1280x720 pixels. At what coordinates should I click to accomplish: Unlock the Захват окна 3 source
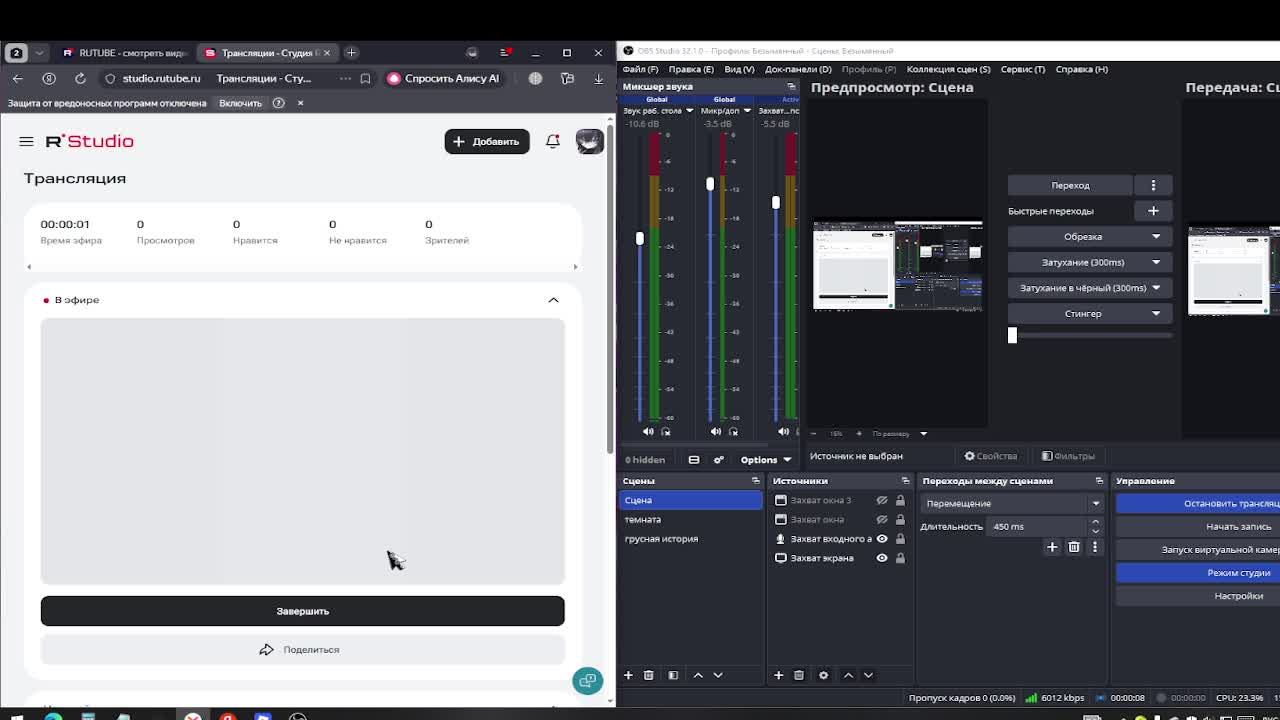(x=900, y=500)
